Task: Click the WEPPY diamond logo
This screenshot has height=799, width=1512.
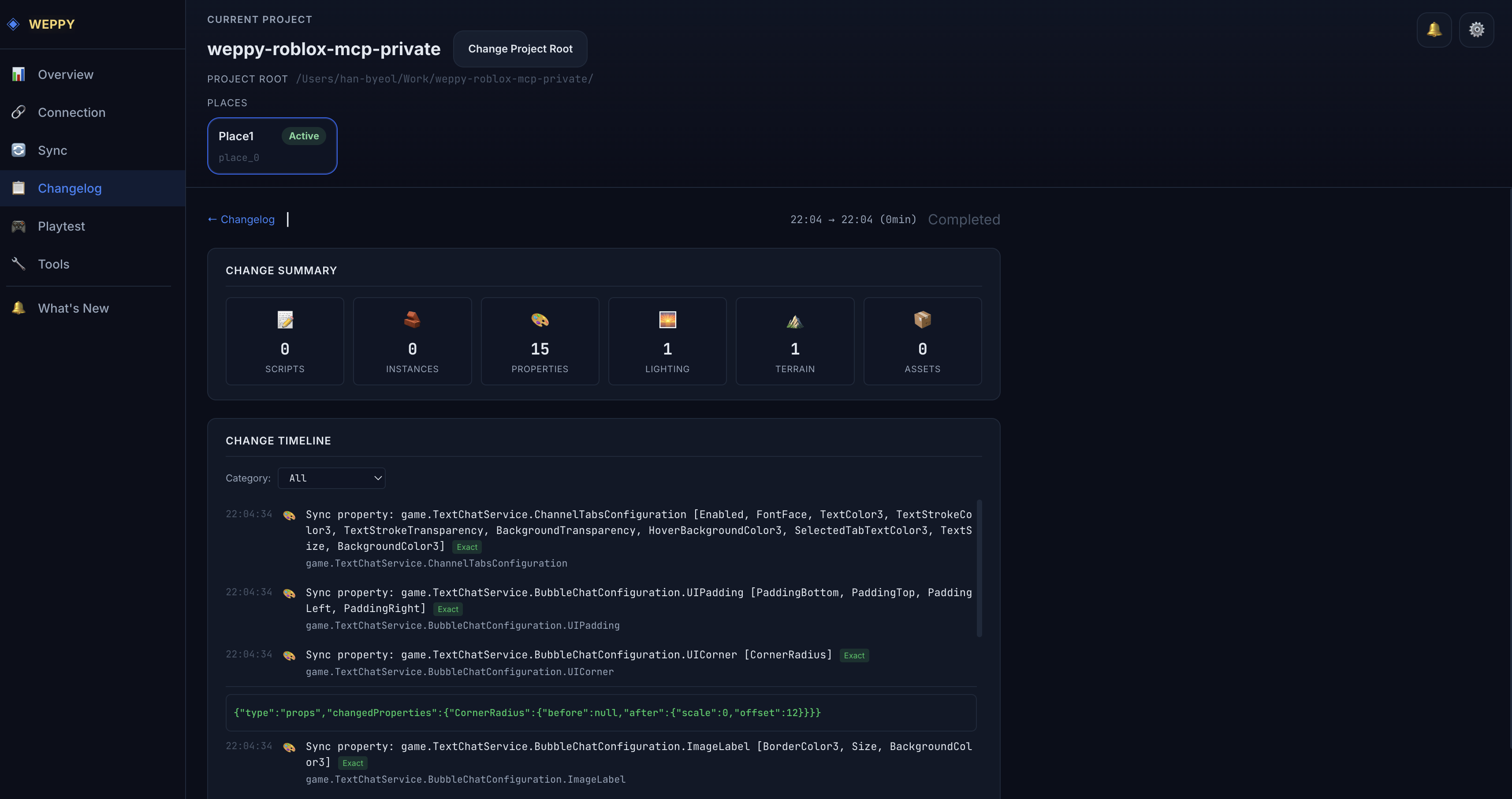Action: coord(13,24)
